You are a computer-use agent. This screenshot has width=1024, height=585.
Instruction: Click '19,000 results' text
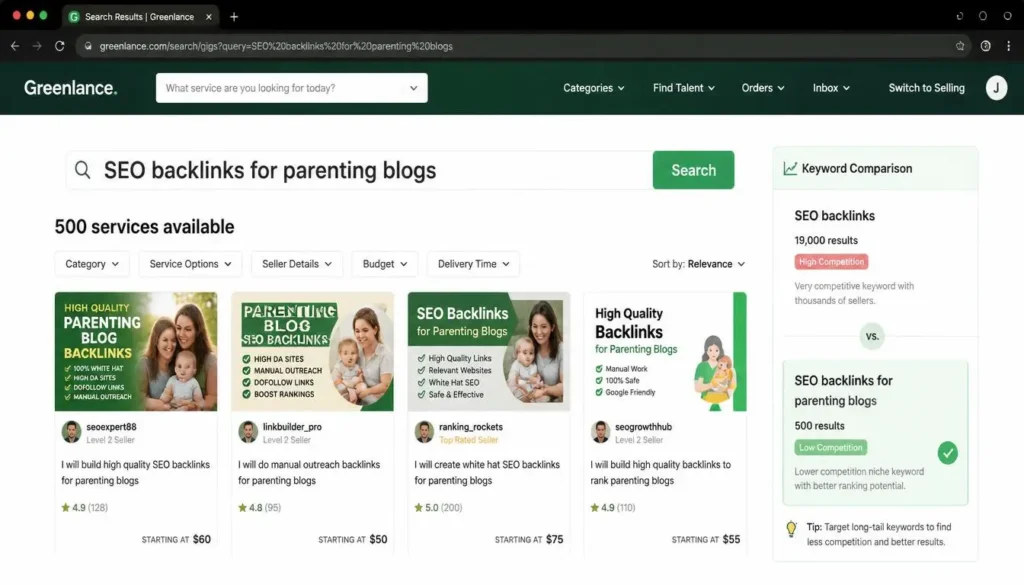pos(825,240)
